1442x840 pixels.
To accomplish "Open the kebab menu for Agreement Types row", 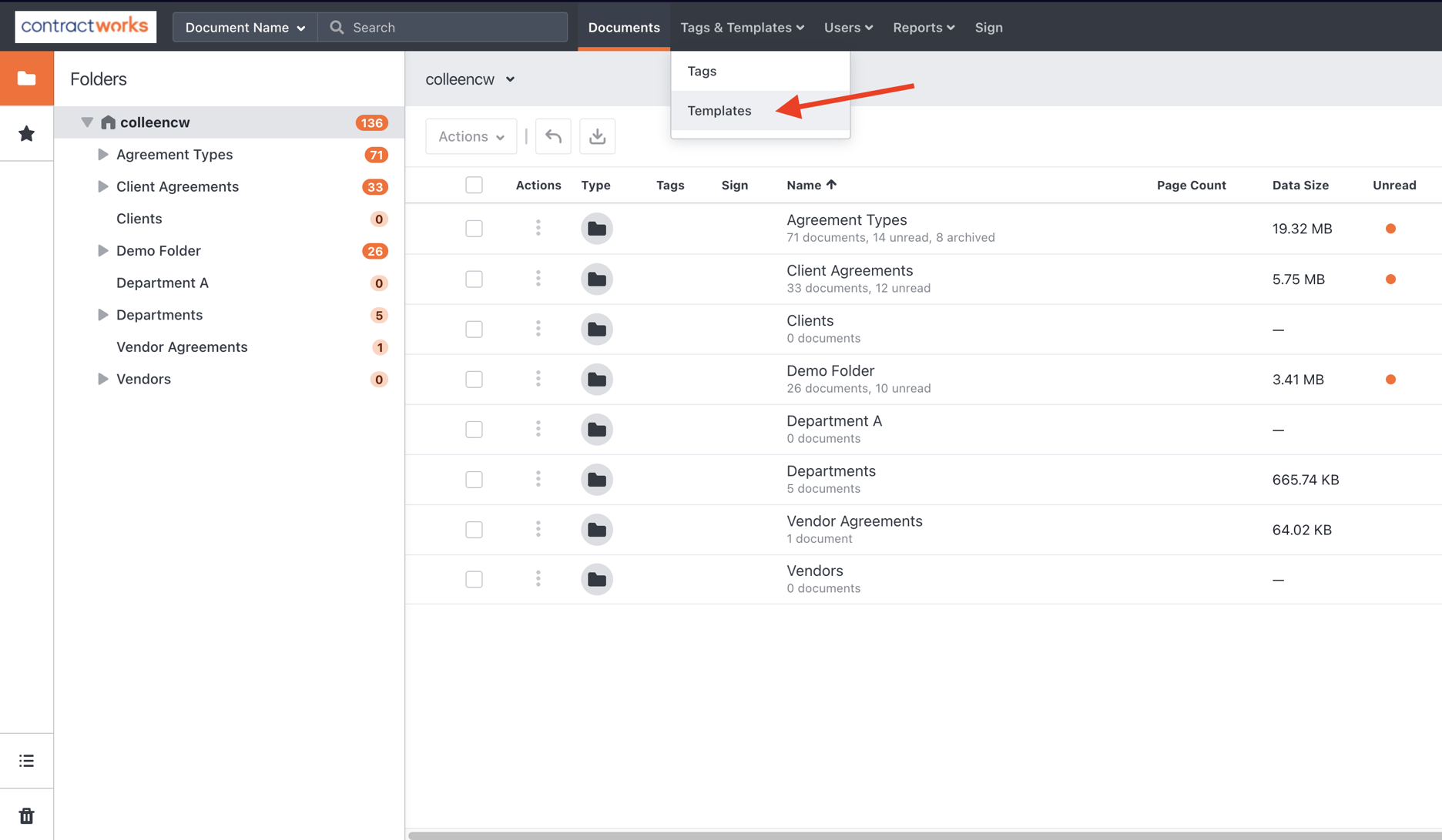I will (x=538, y=228).
